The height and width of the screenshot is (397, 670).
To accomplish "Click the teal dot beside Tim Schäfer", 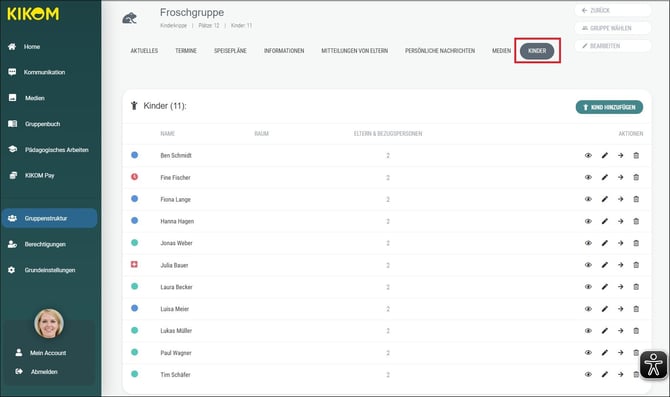I will tap(134, 374).
